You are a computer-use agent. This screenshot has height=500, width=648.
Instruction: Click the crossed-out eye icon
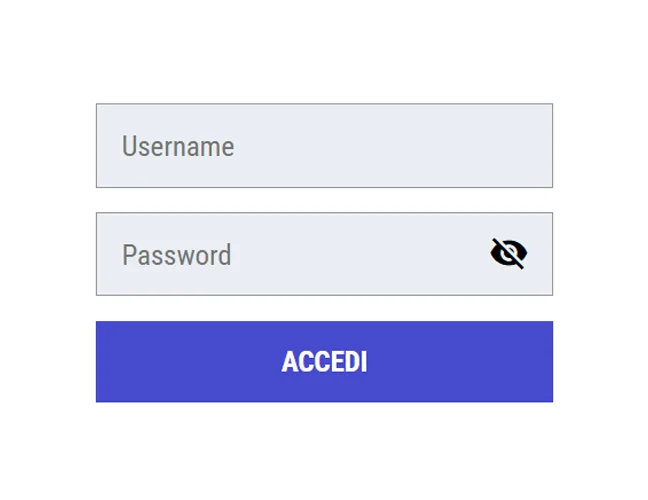pyautogui.click(x=509, y=253)
